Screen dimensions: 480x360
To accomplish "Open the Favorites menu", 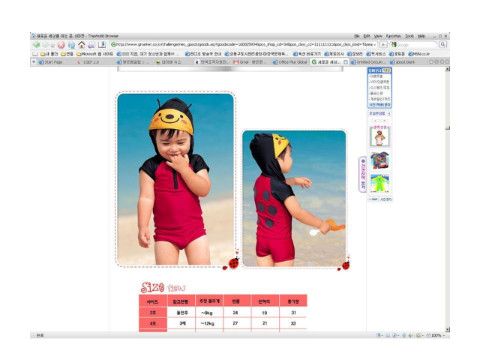I will (x=393, y=36).
